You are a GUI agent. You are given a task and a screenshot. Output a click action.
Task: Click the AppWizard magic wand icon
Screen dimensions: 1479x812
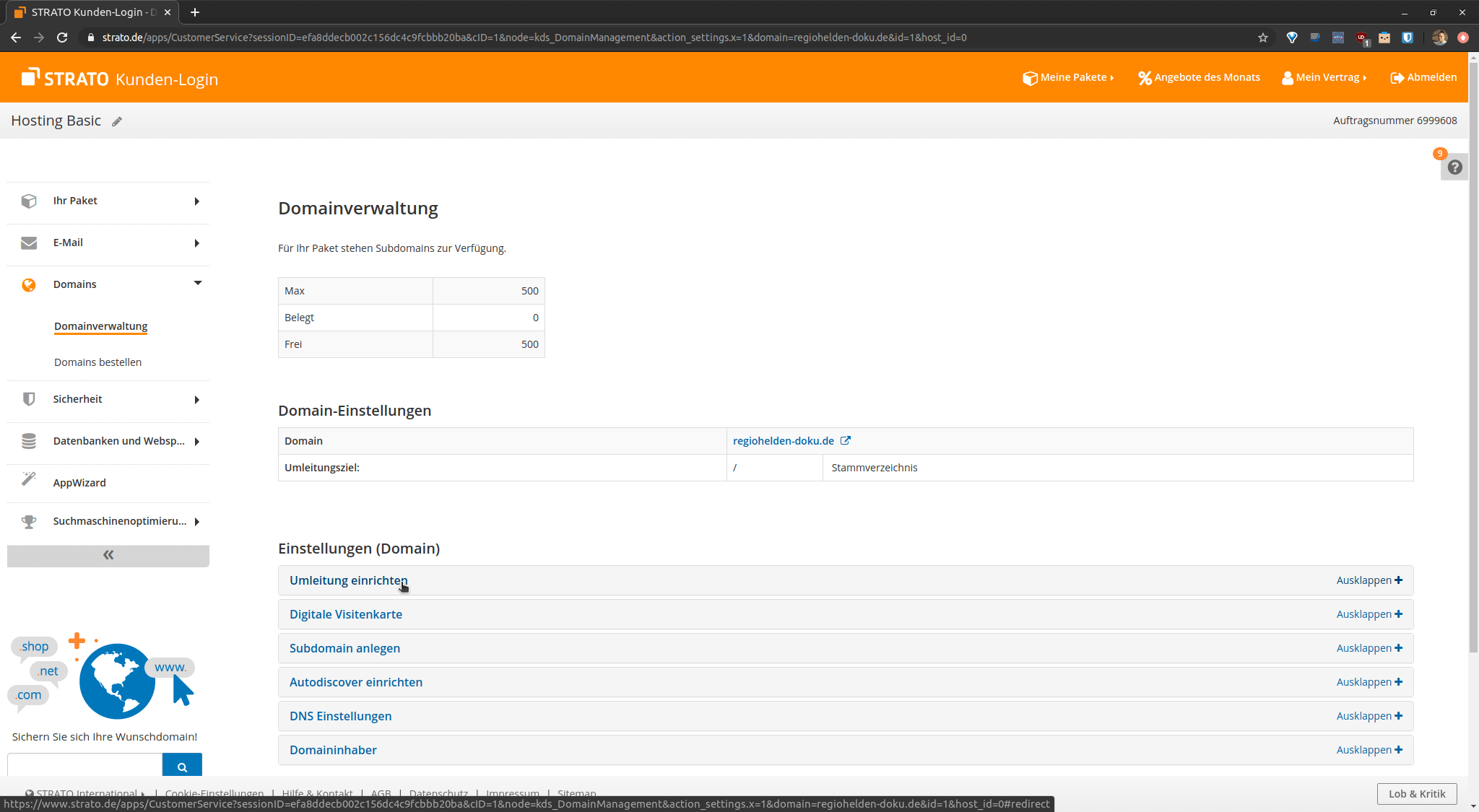(x=29, y=479)
